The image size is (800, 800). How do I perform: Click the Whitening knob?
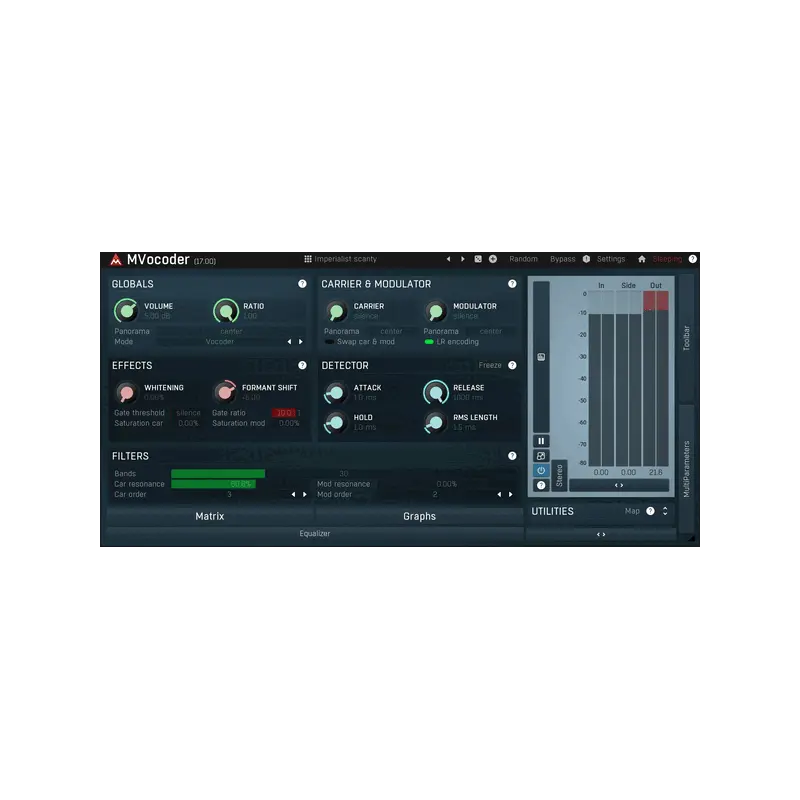[126, 392]
